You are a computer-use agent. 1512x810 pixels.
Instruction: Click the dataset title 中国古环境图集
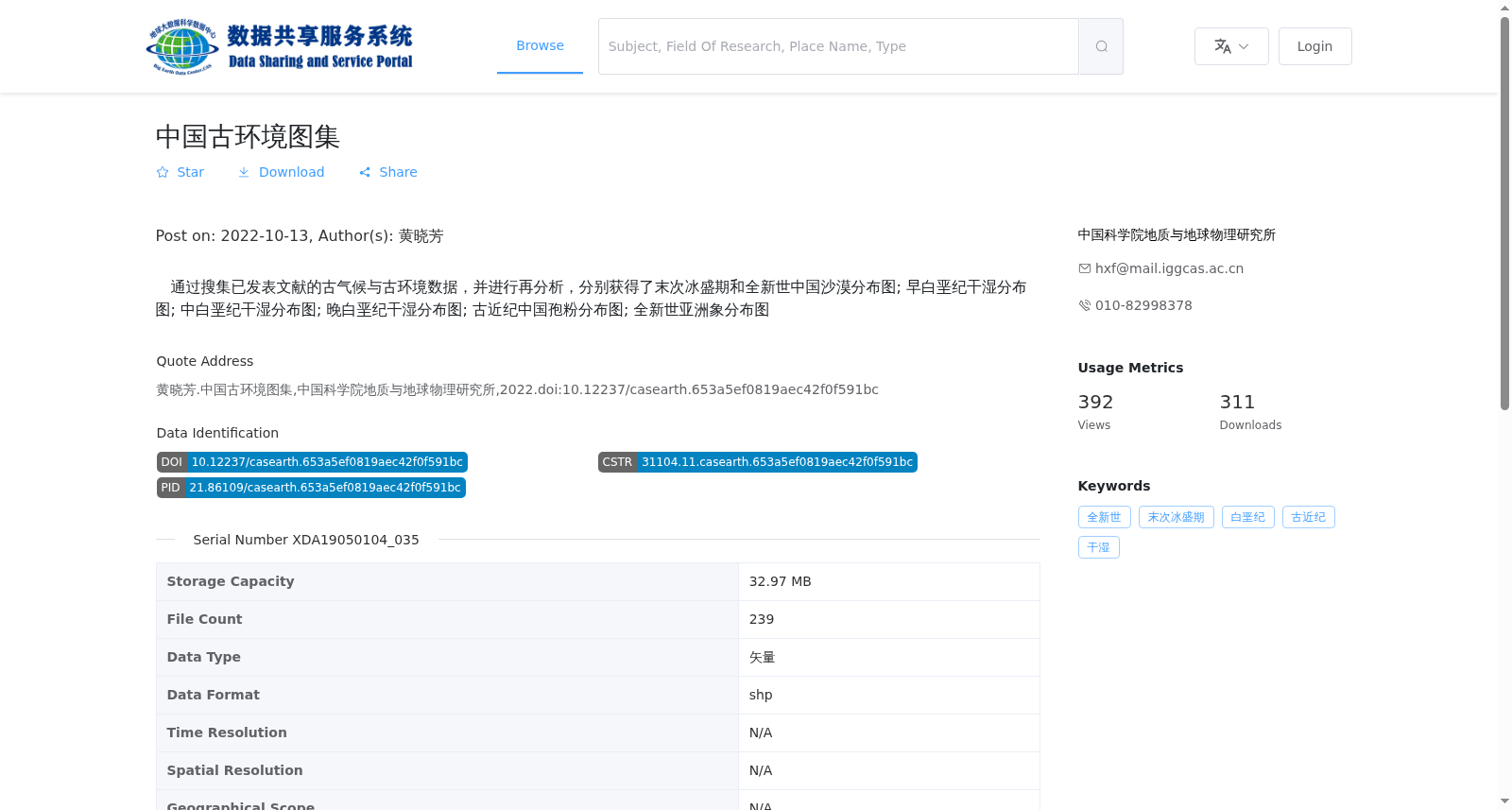point(248,137)
